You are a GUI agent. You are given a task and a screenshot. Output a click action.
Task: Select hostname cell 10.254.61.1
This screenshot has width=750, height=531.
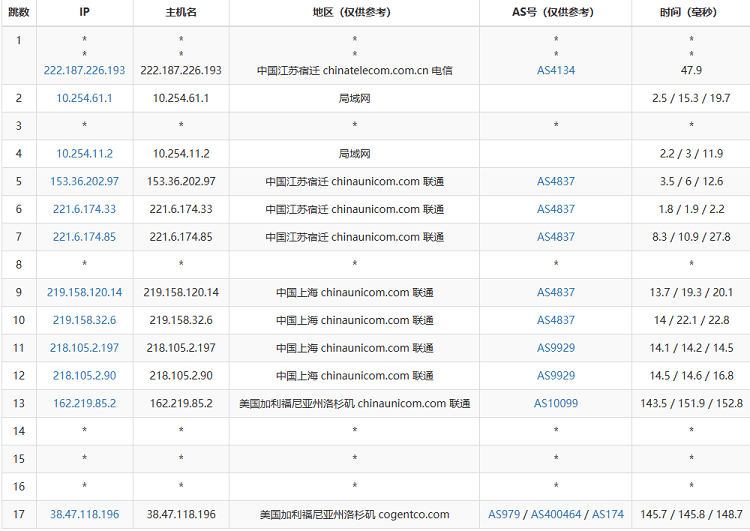[181, 98]
